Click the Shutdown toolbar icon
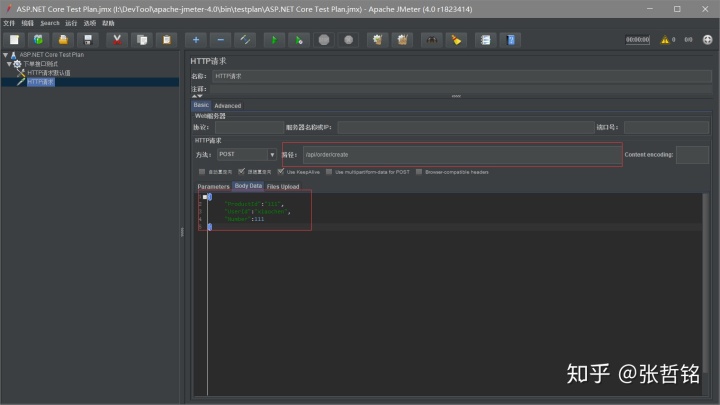Image resolution: width=720 pixels, height=405 pixels. pos(349,40)
